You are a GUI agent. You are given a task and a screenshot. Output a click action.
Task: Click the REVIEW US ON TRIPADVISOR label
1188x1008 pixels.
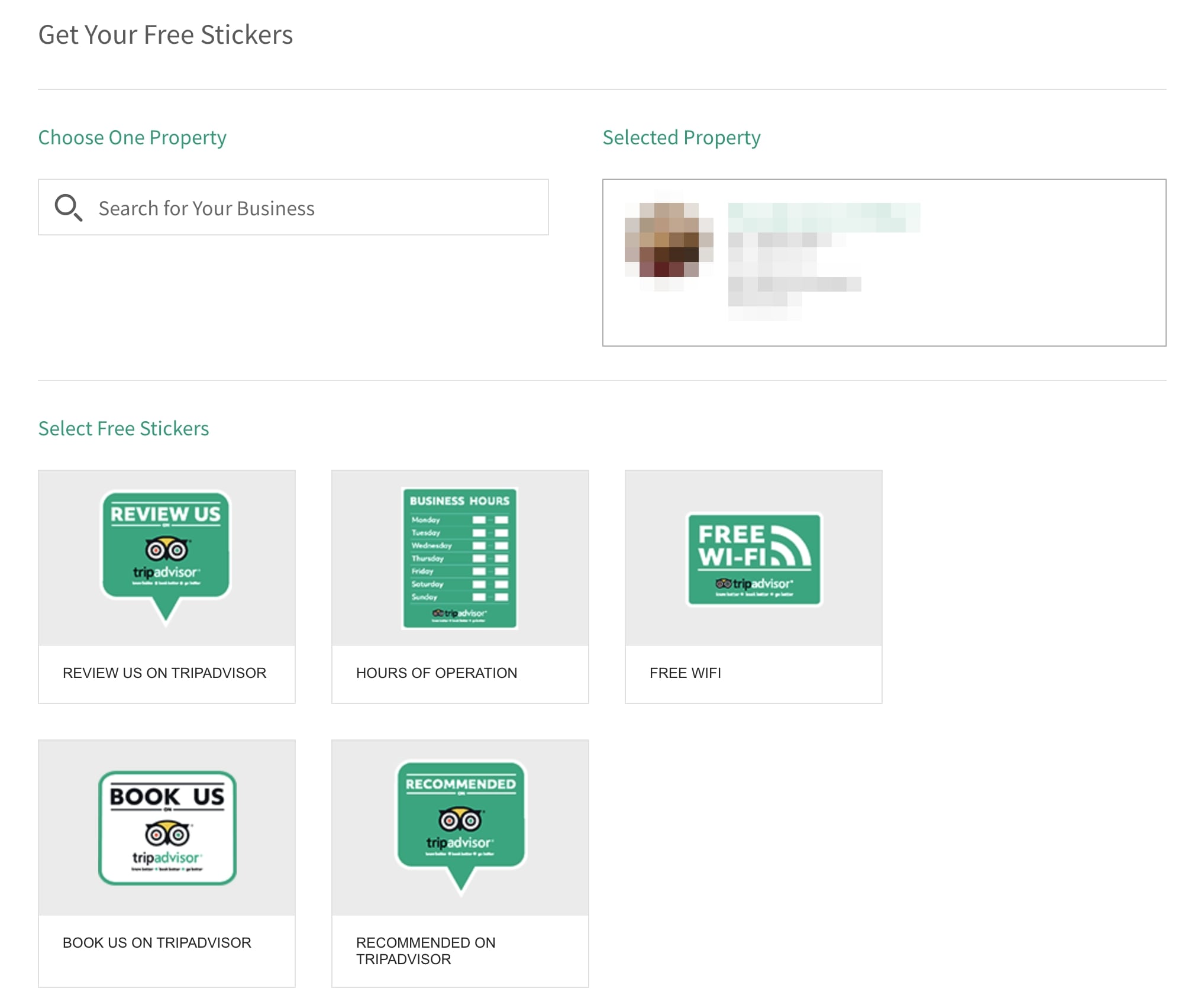tap(164, 673)
